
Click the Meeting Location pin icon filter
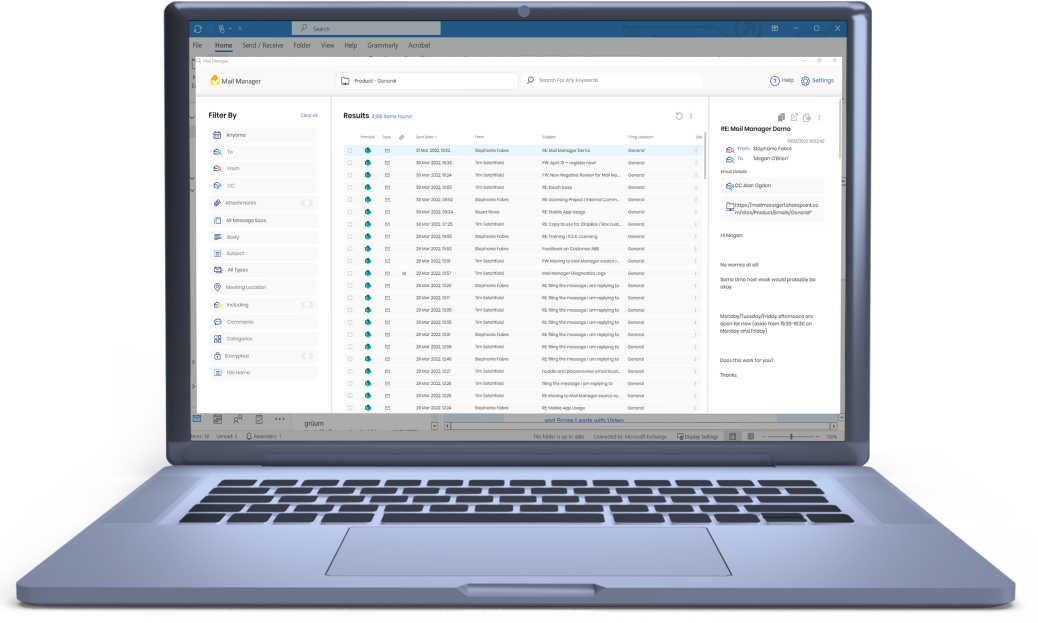click(217, 287)
